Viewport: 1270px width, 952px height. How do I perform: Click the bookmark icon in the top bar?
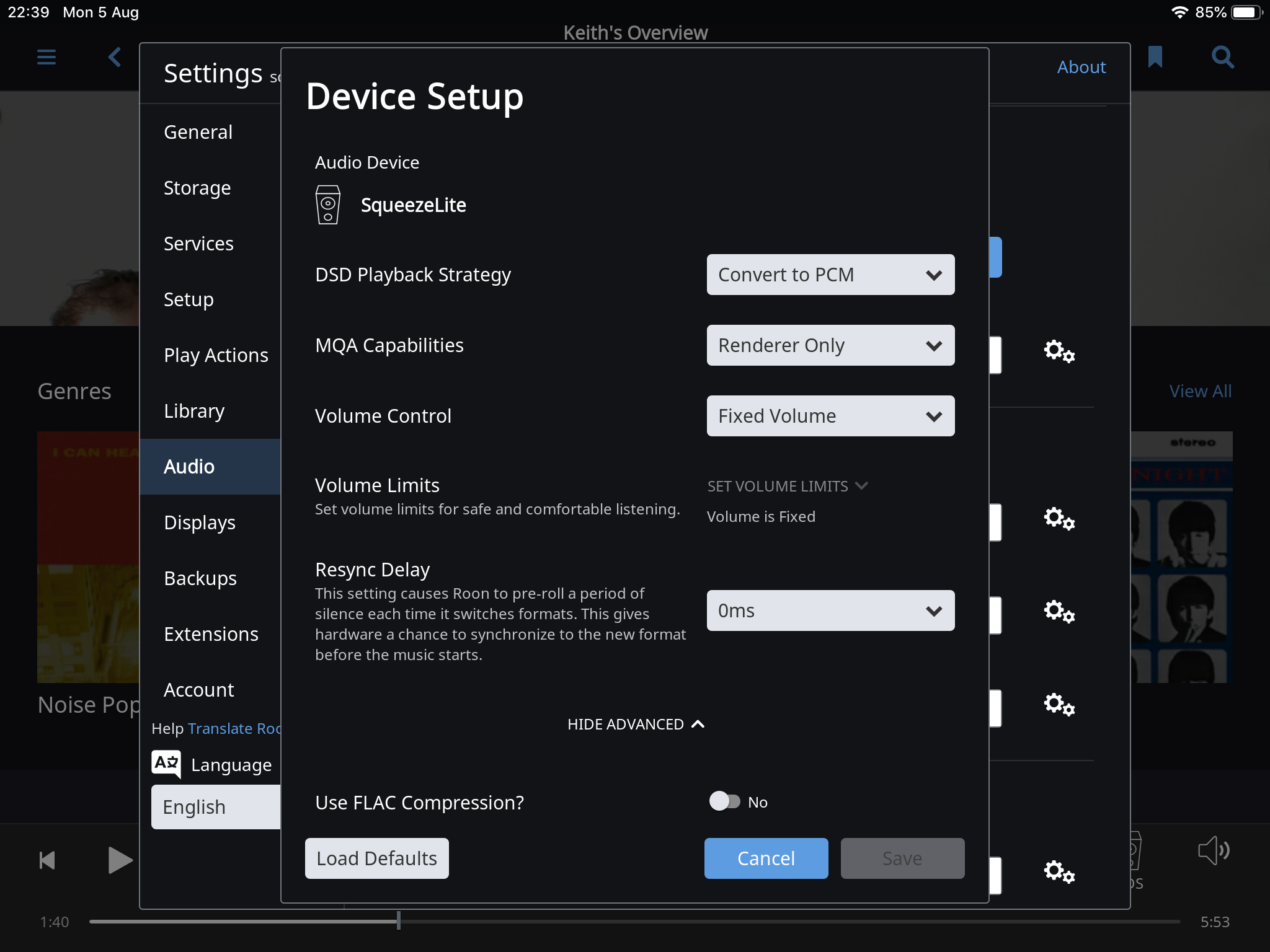(x=1153, y=57)
